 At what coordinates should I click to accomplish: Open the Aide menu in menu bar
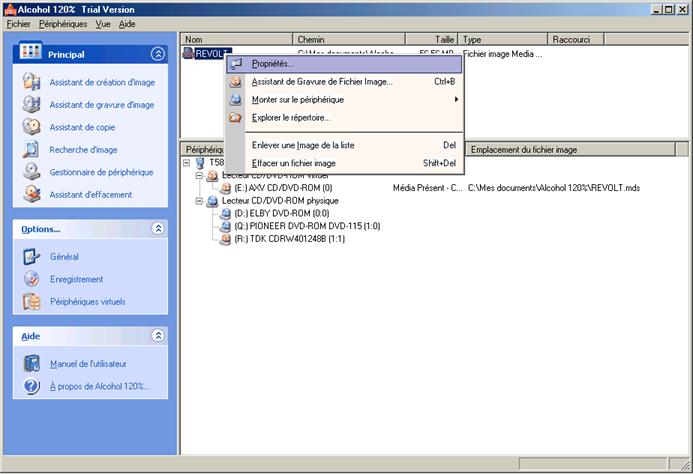click(x=127, y=24)
